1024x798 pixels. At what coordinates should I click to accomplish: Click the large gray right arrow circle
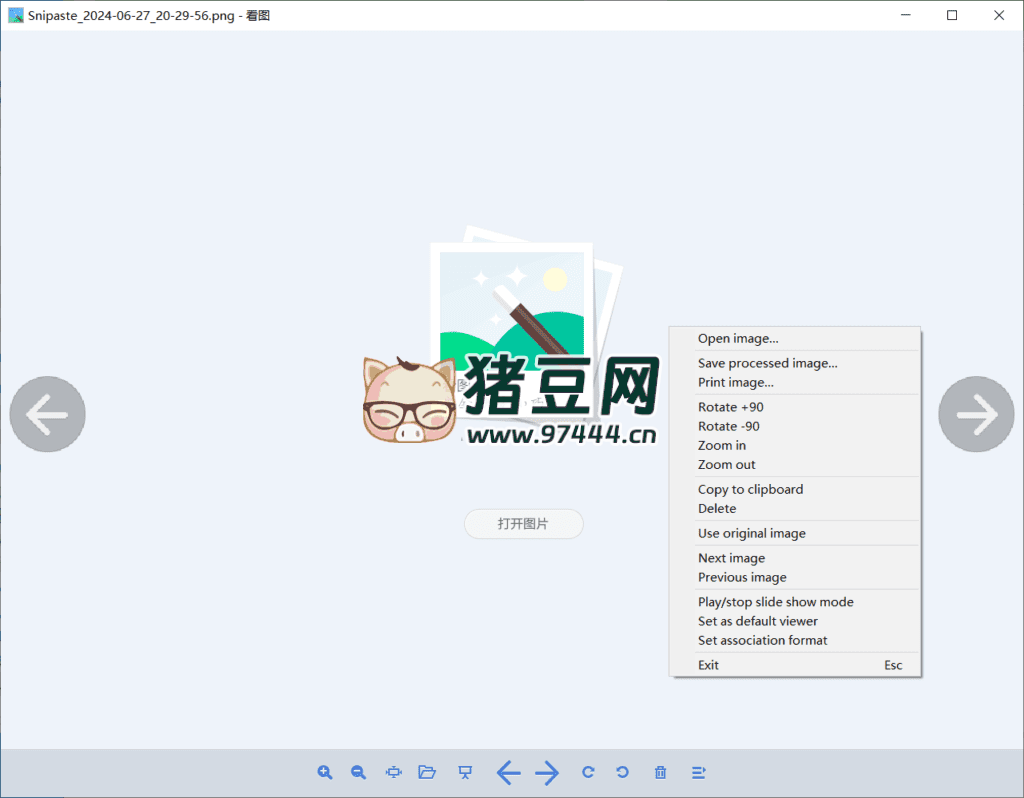coord(976,414)
